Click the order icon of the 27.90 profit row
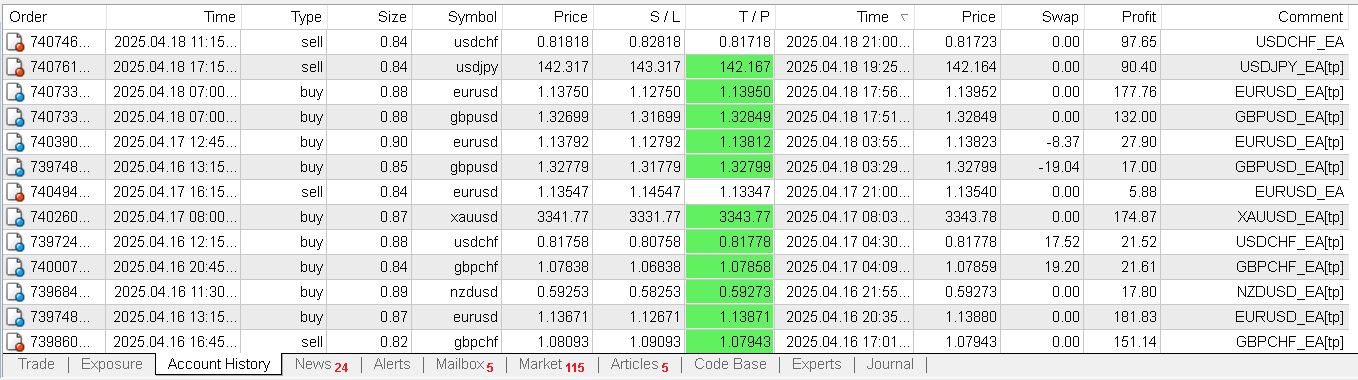Viewport: 1358px width, 380px height. [x=15, y=142]
